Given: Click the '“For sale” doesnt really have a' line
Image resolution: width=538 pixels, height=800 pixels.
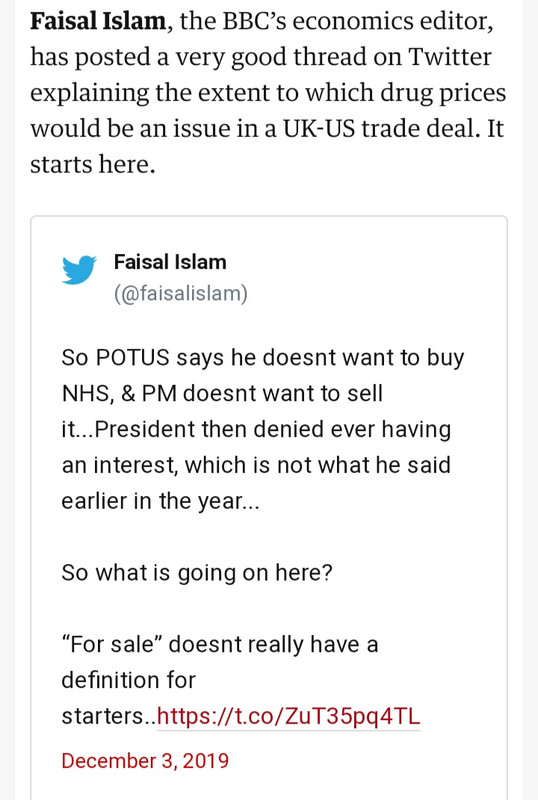Looking at the screenshot, I should point(219,644).
